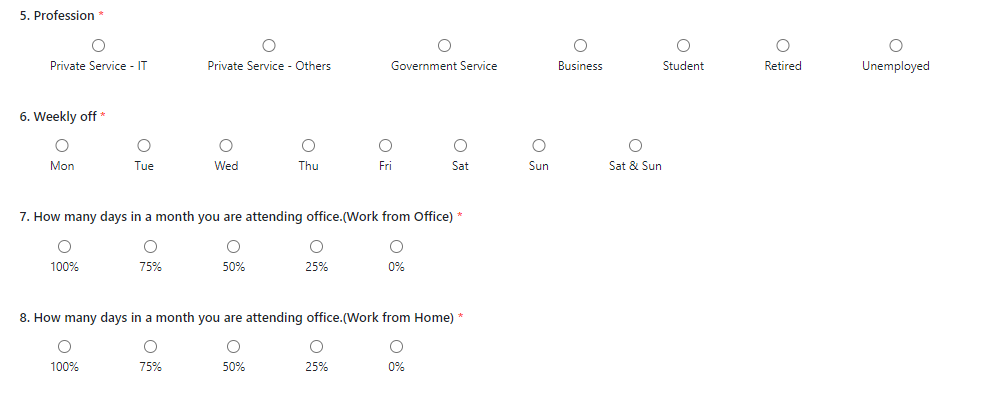
Task: Select 50% for Work from Office
Action: pos(234,247)
